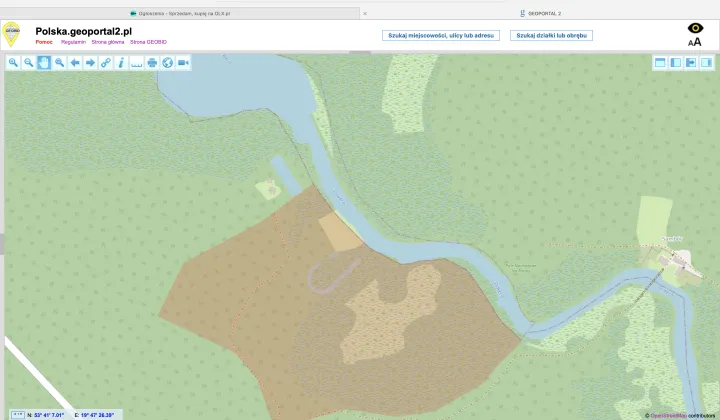The image size is (720, 420).
Task: Click the video camera icon
Action: pyautogui.click(x=183, y=63)
